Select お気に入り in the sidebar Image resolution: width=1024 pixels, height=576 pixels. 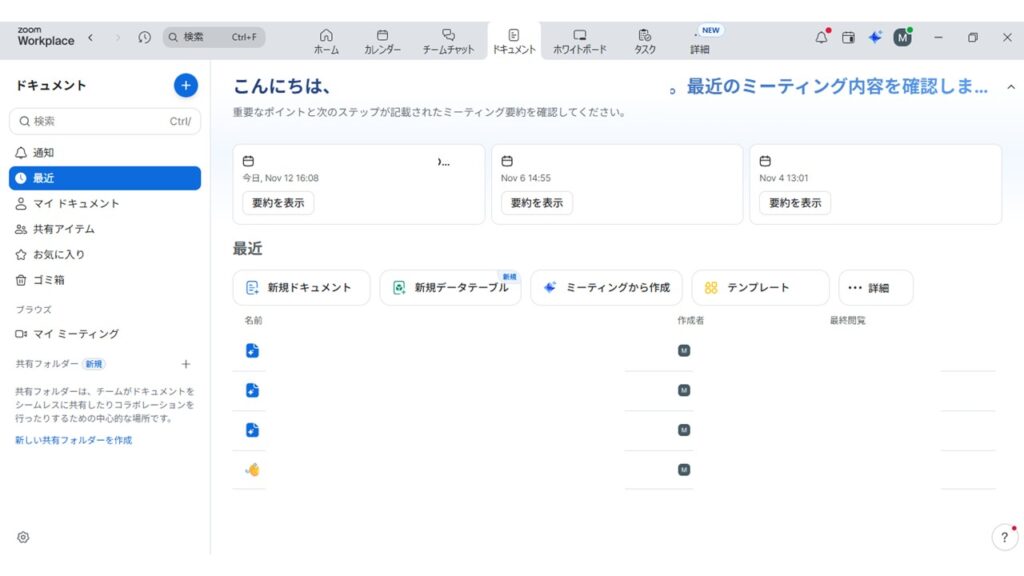[59, 255]
